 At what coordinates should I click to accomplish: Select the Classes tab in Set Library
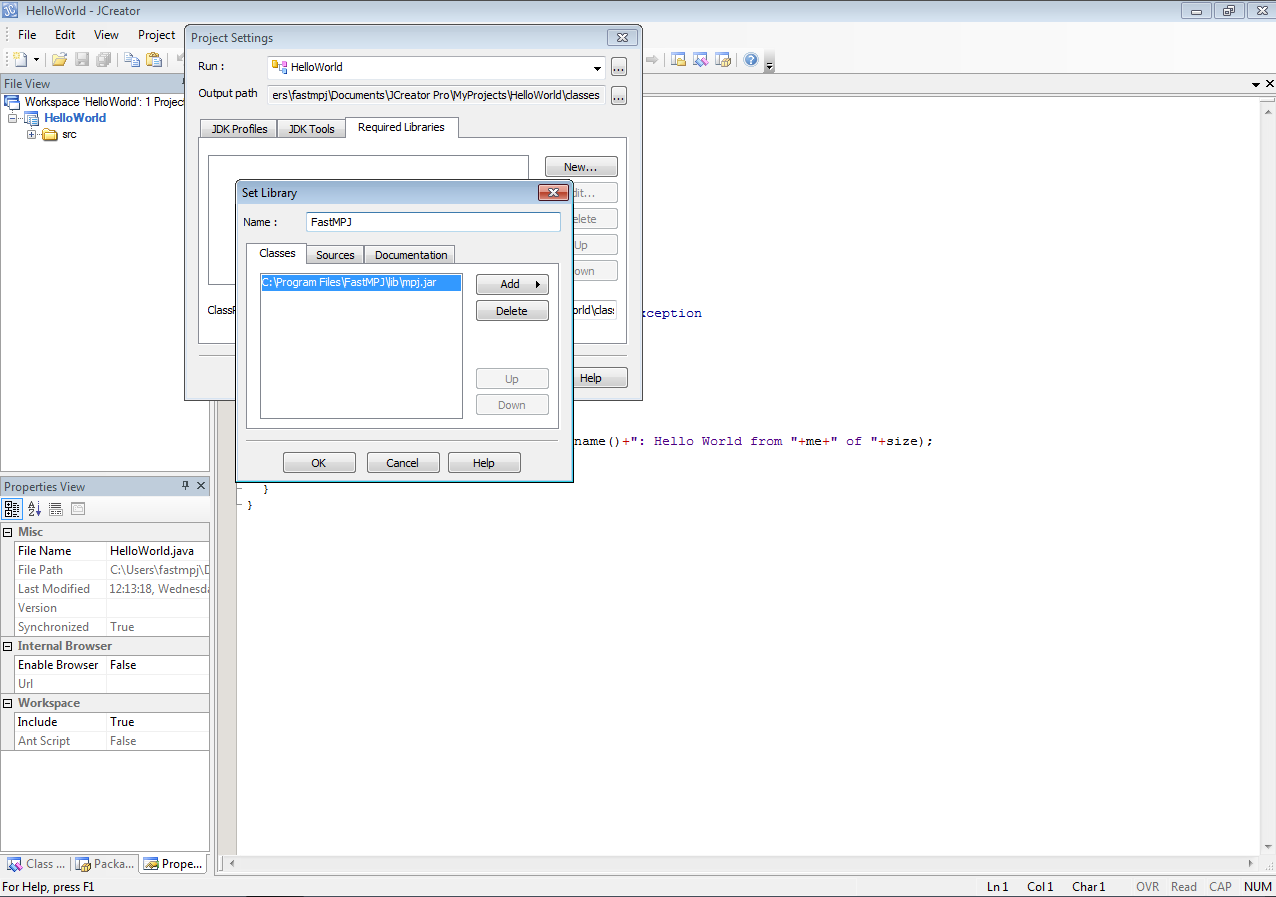pos(277,253)
